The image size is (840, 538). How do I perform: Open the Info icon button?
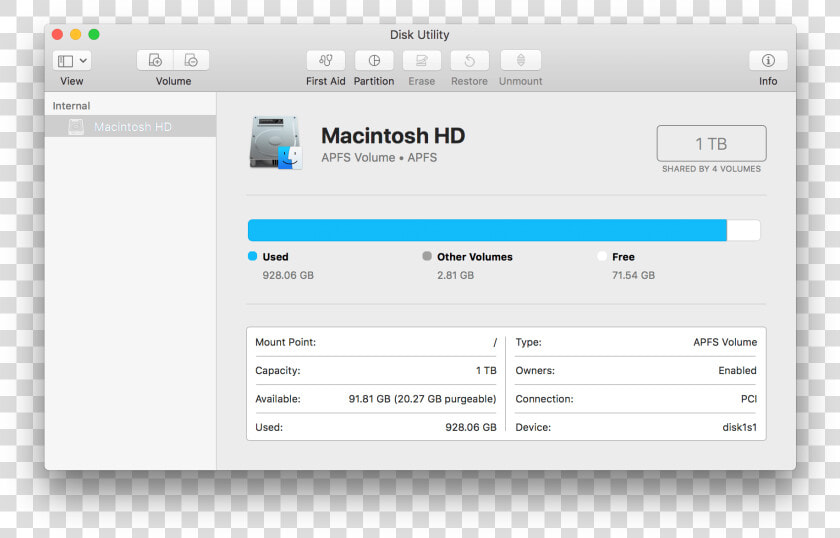tap(768, 61)
